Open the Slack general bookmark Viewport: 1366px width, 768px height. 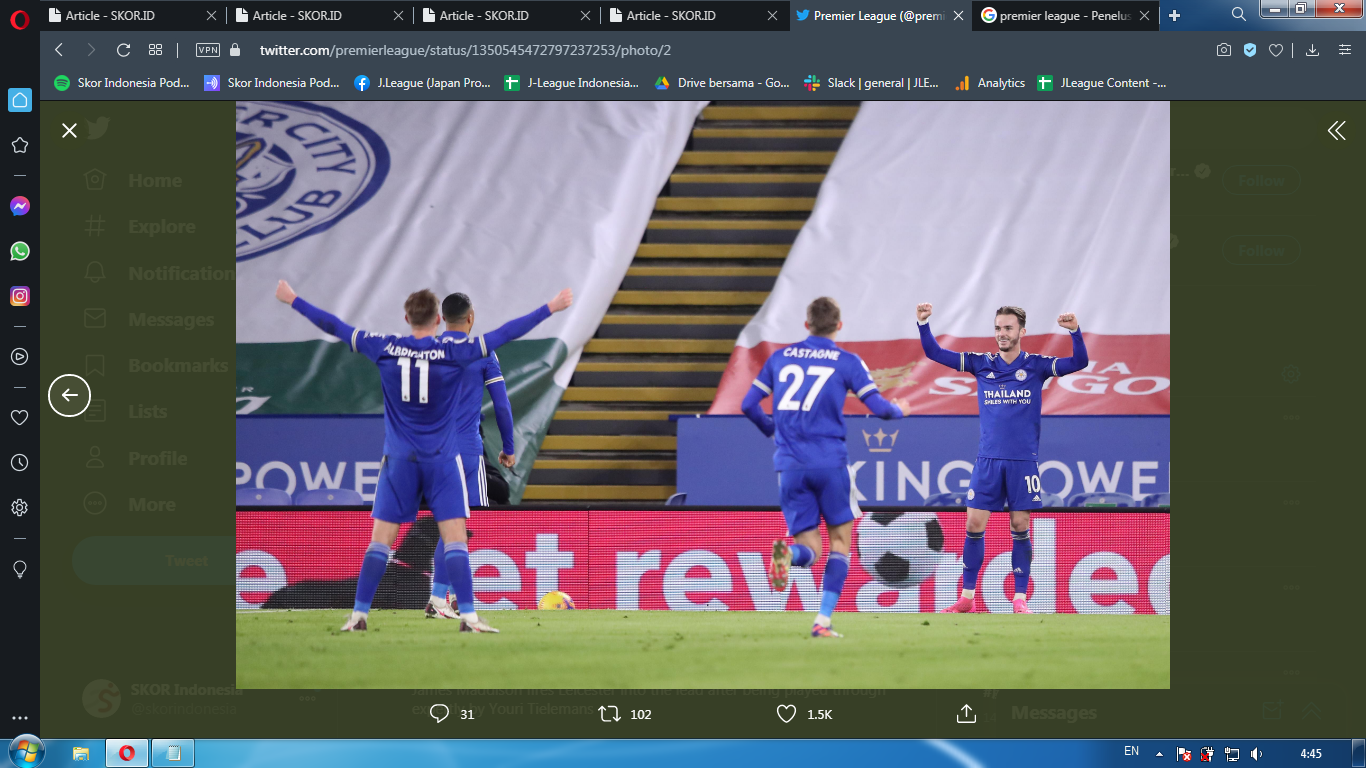[871, 83]
